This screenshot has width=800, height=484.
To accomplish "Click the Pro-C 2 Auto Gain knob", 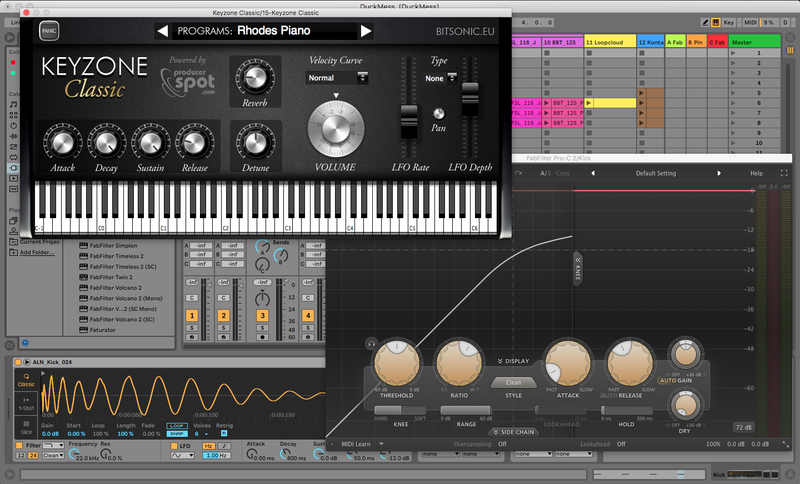I will pos(686,354).
